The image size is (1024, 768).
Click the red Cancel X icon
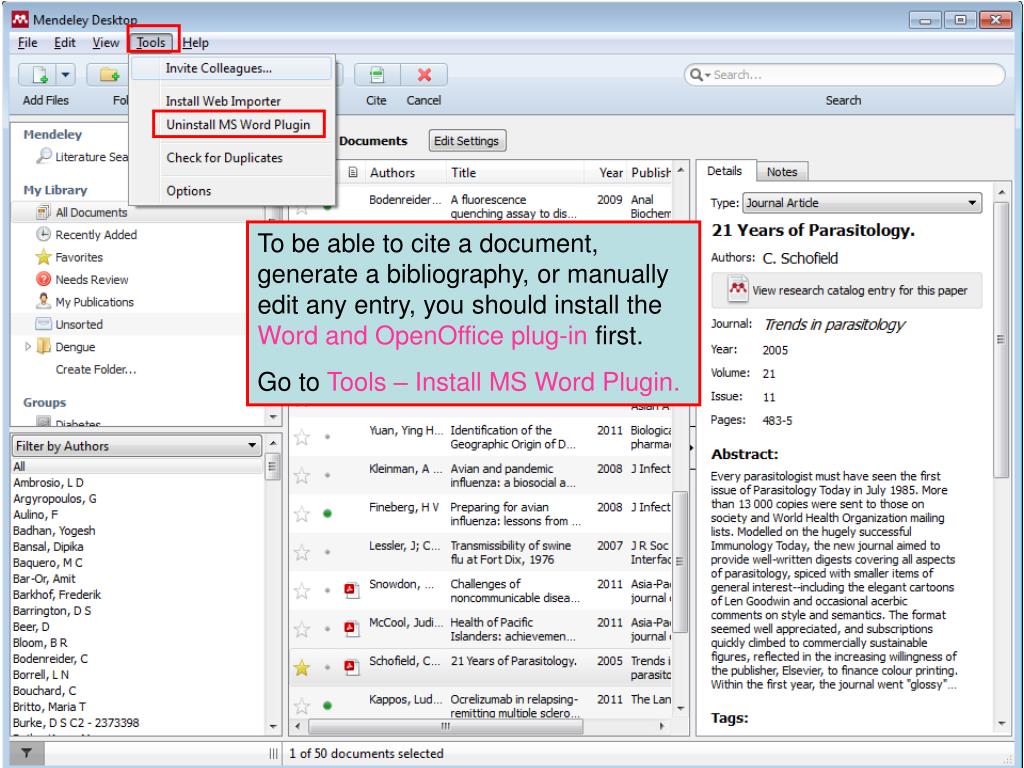tap(424, 75)
